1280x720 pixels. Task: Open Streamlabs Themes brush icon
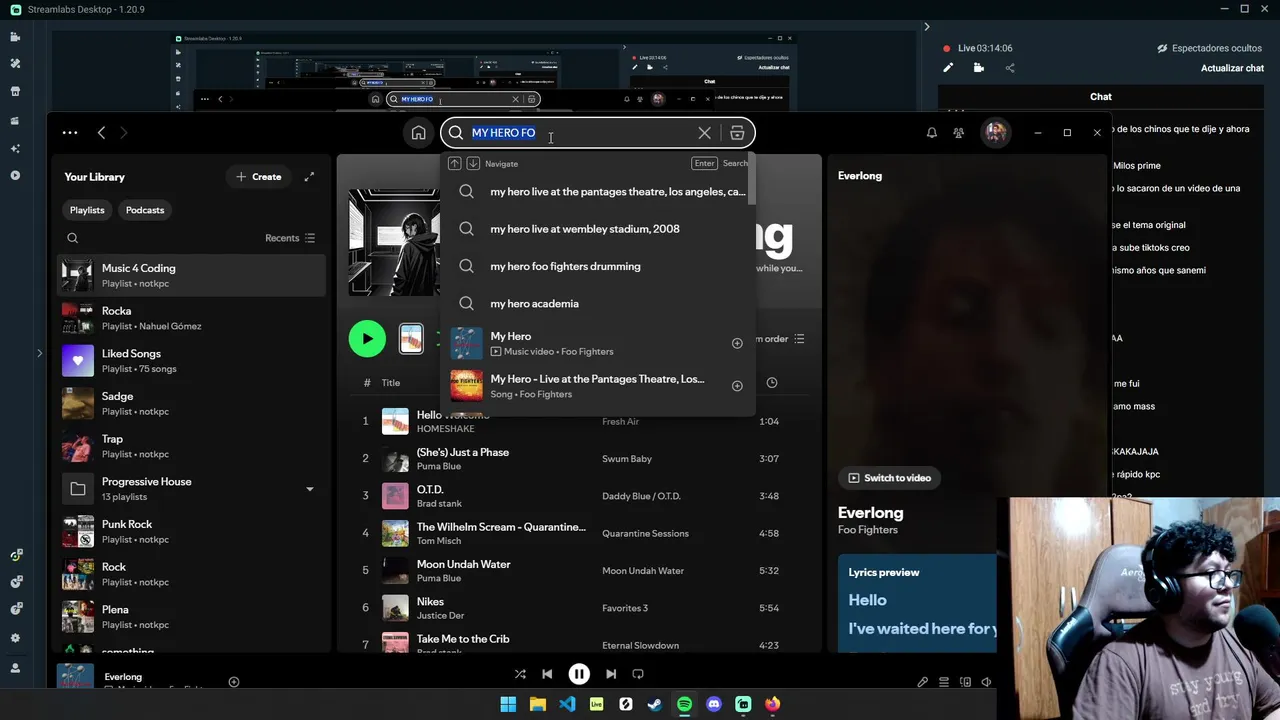tap(15, 63)
